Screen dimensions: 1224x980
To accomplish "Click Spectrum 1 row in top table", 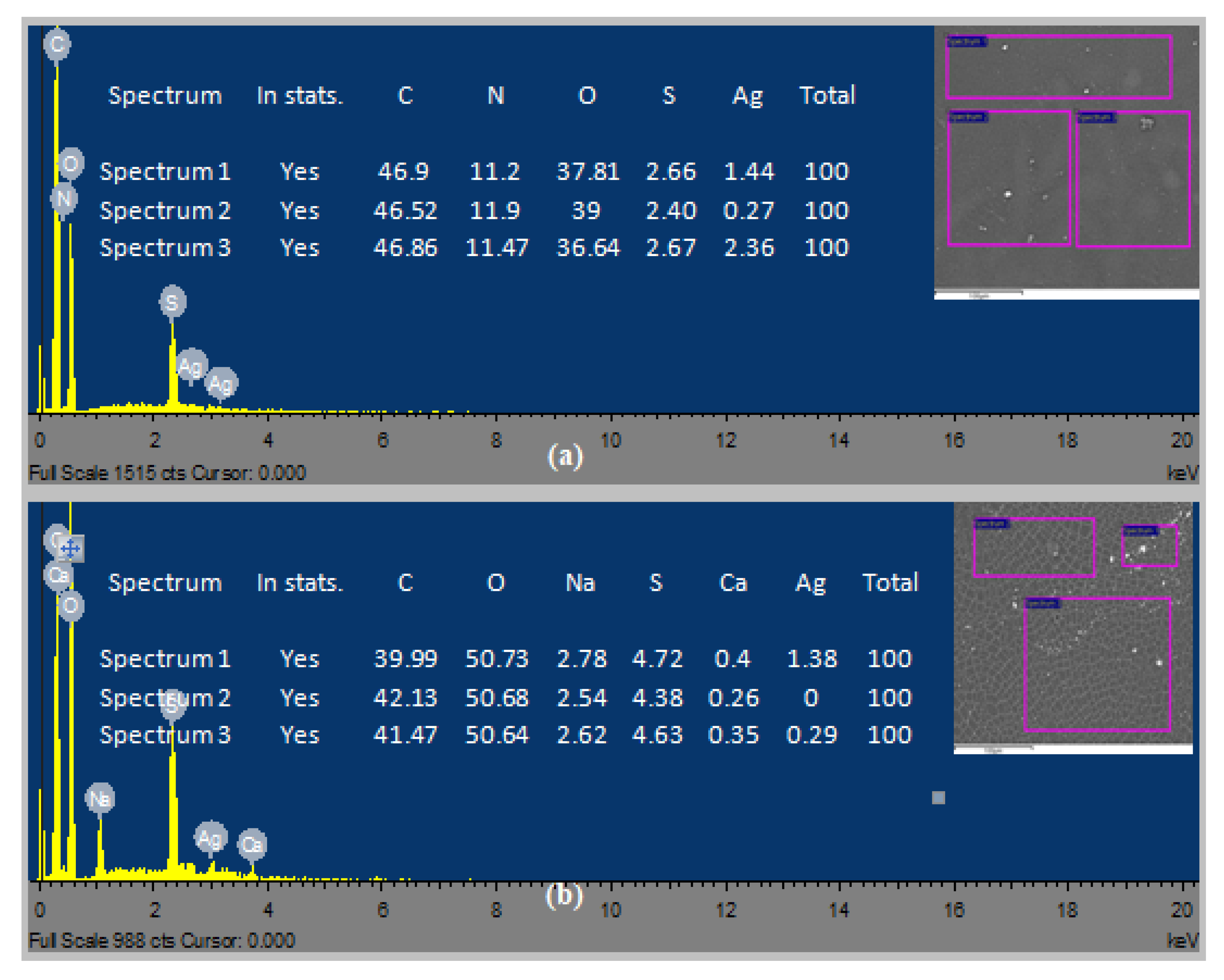I will pyautogui.click(x=165, y=171).
